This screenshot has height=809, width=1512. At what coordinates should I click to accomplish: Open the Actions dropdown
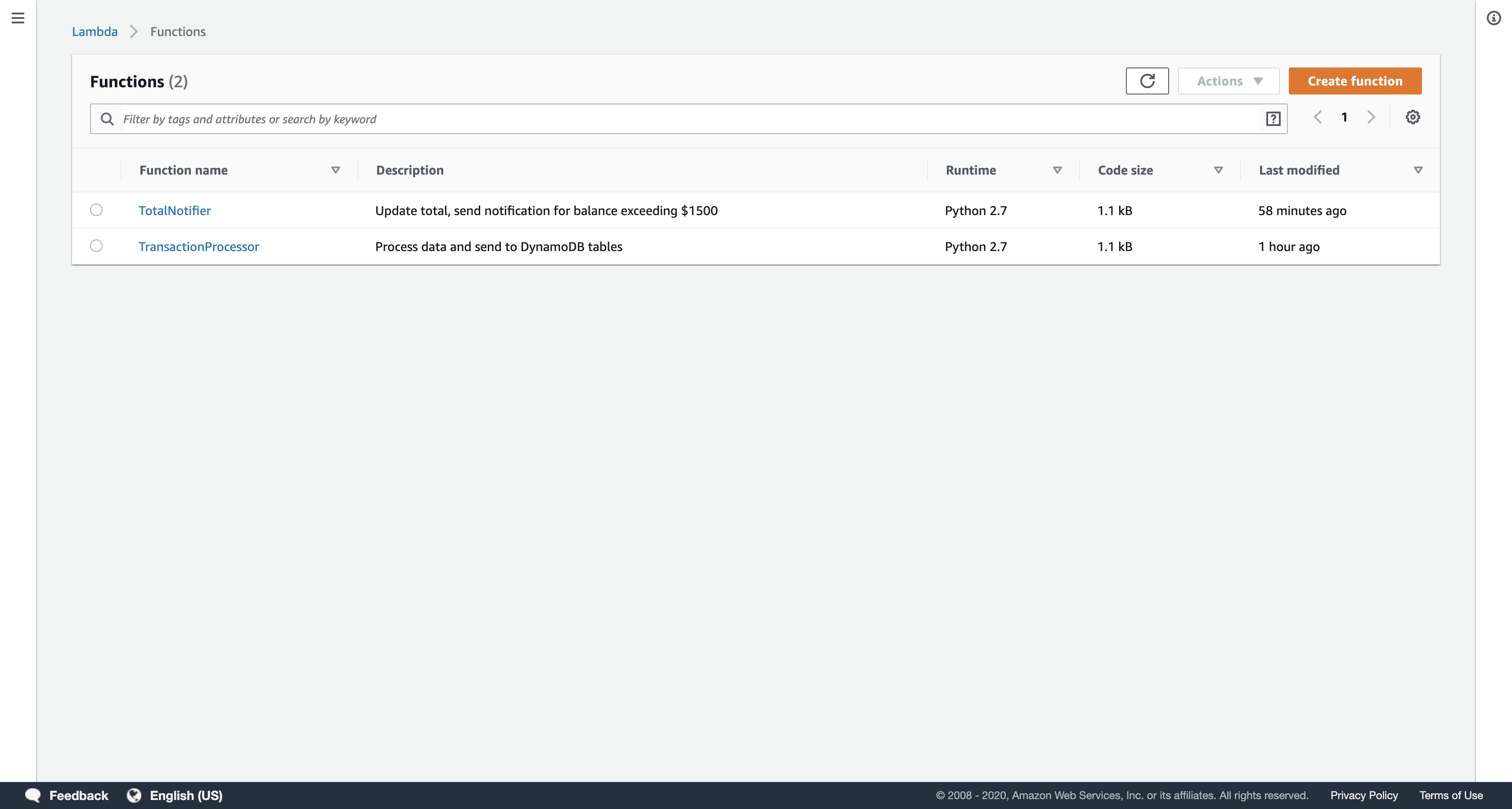pyautogui.click(x=1228, y=81)
